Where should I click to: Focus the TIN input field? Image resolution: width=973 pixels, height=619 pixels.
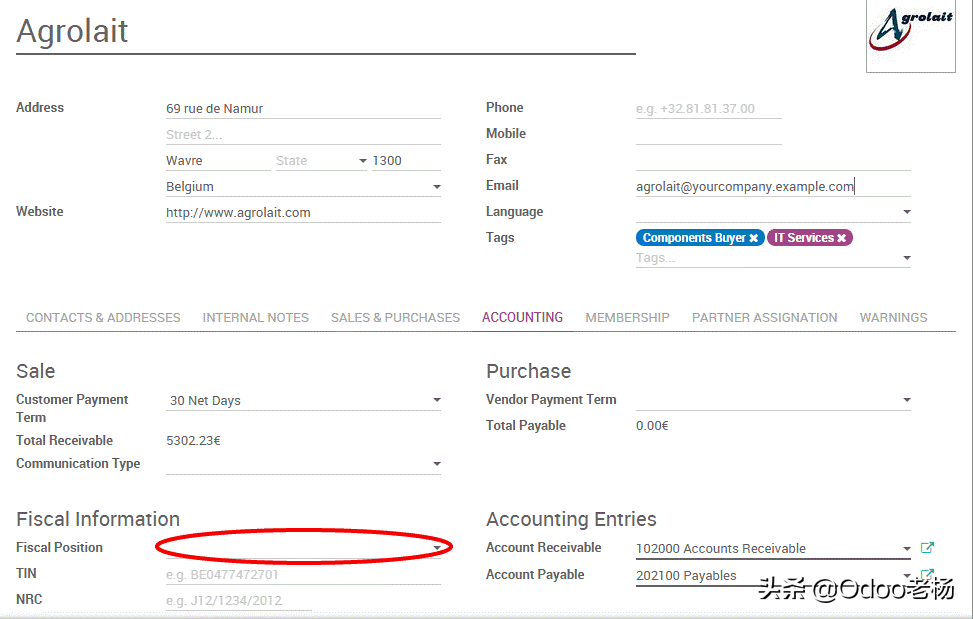pyautogui.click(x=302, y=575)
